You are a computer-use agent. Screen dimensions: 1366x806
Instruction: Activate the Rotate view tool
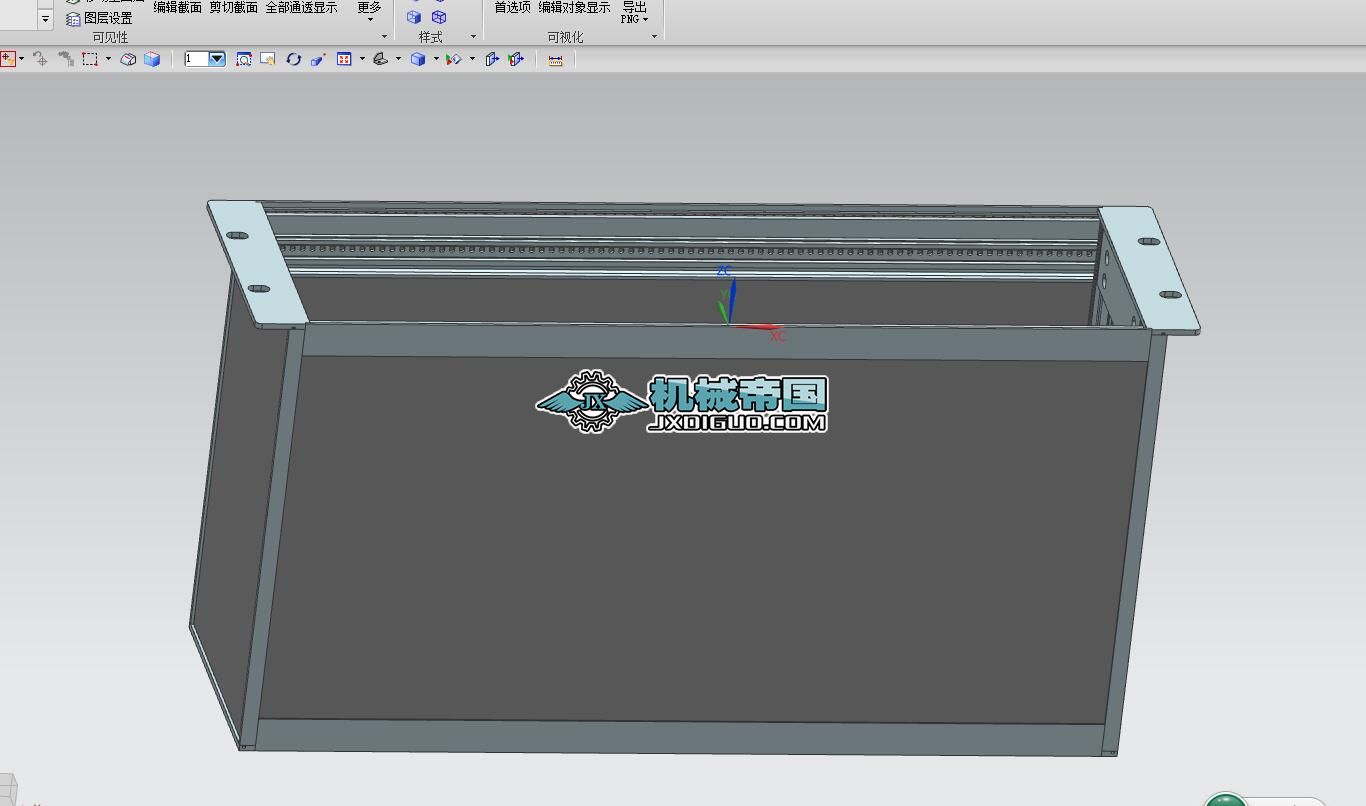click(x=293, y=59)
